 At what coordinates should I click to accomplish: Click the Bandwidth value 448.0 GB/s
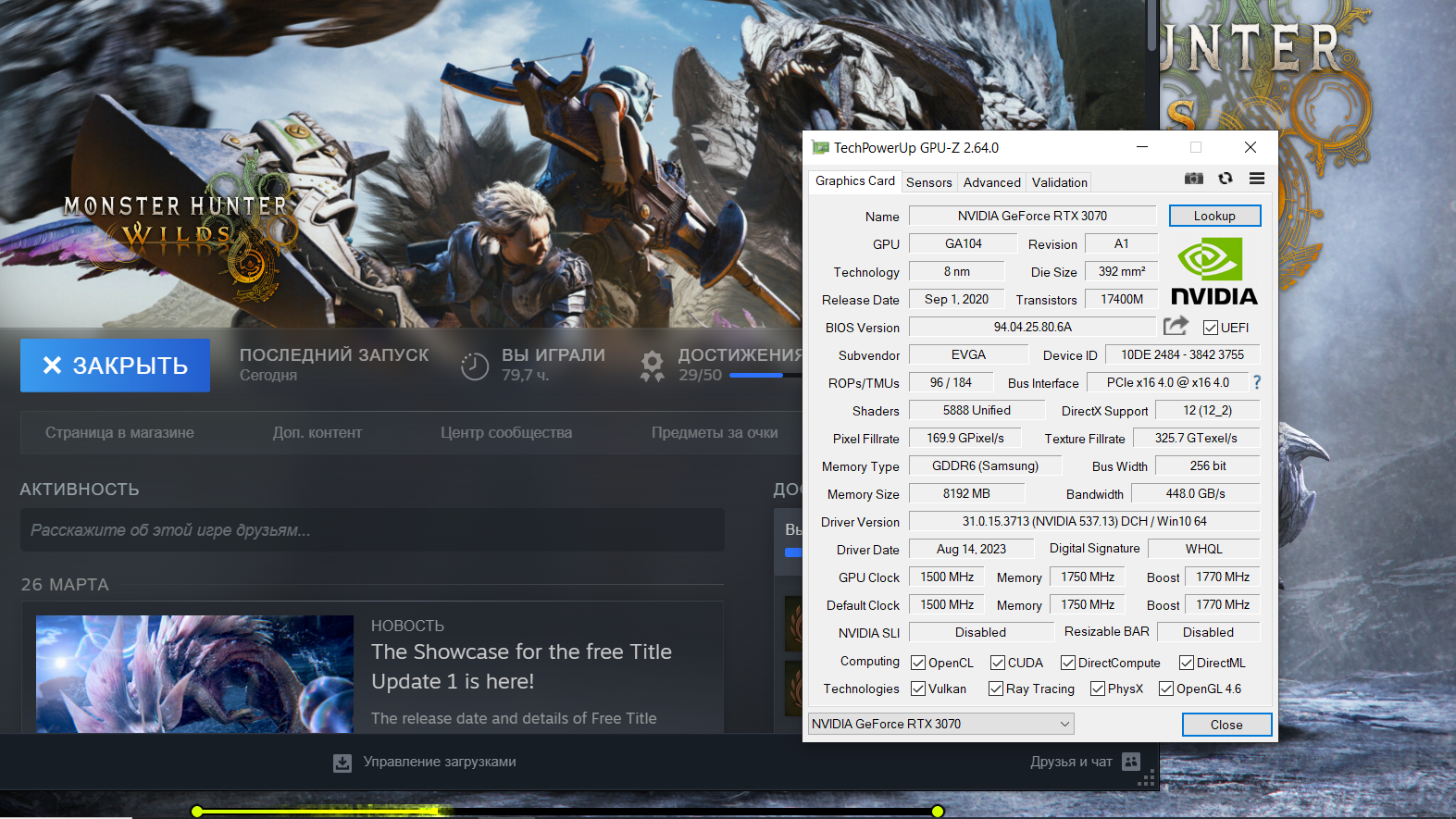pyautogui.click(x=1195, y=493)
